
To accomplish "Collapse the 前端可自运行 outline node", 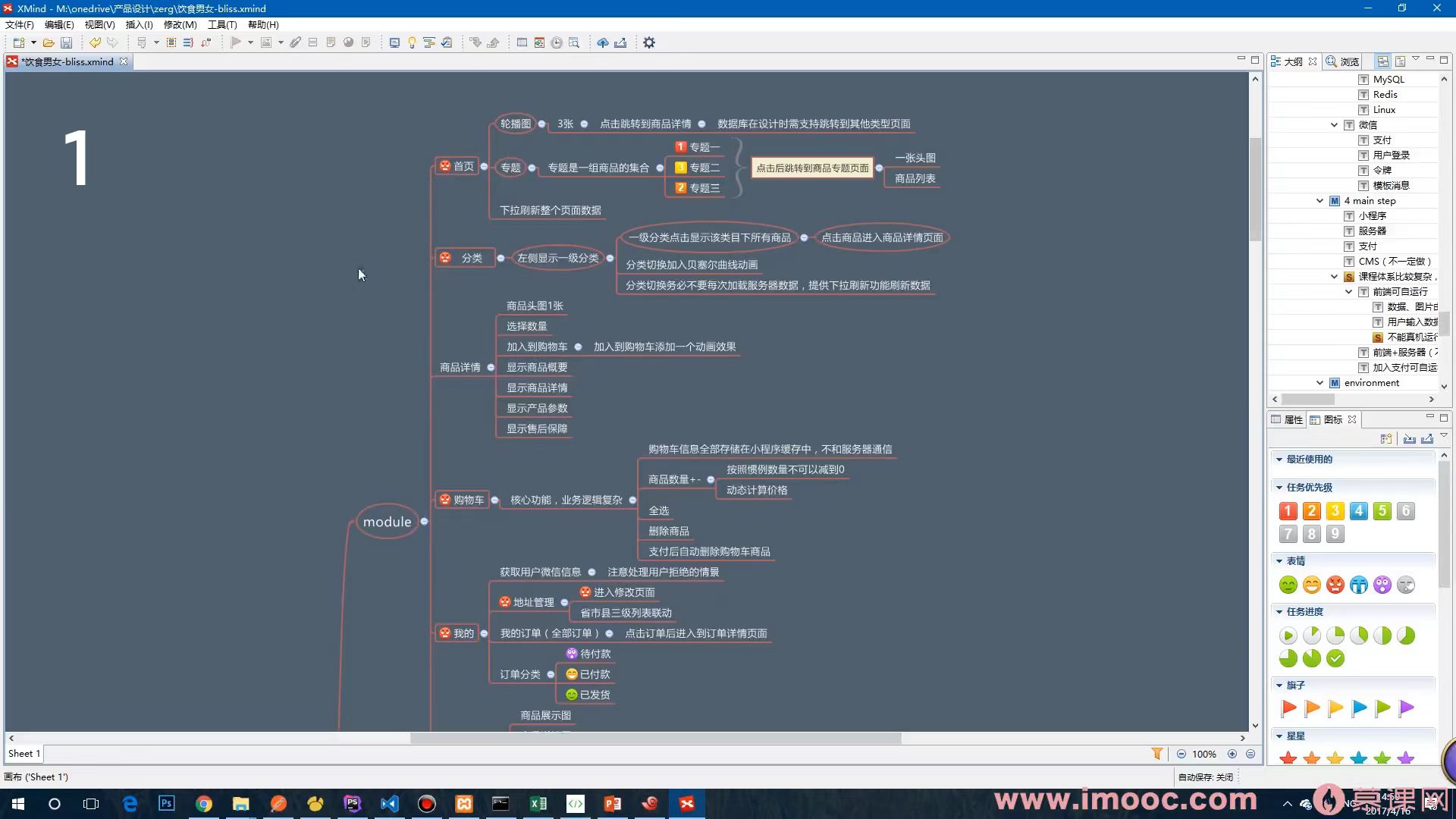I will 1348,292.
